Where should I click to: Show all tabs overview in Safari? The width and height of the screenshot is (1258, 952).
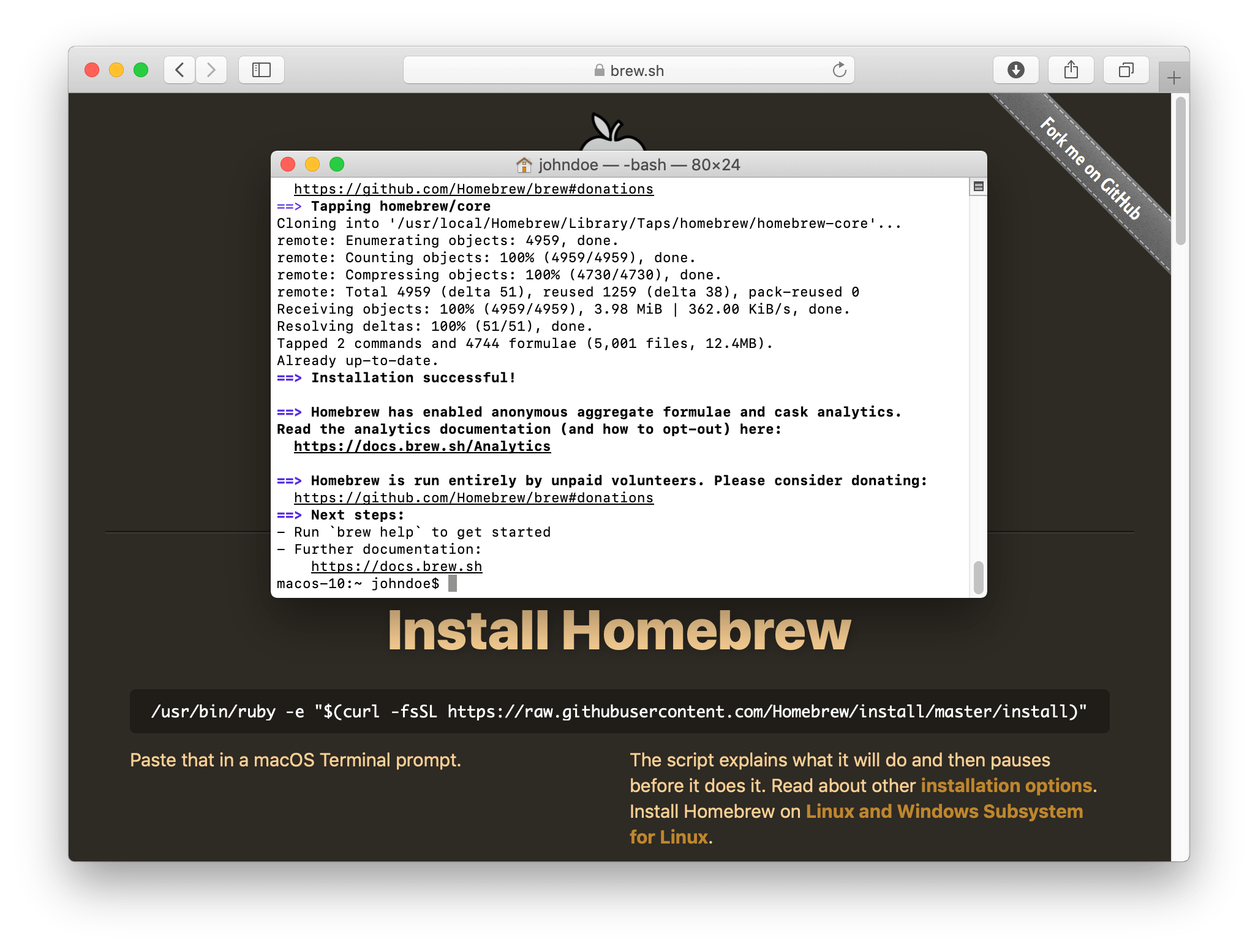point(1126,70)
